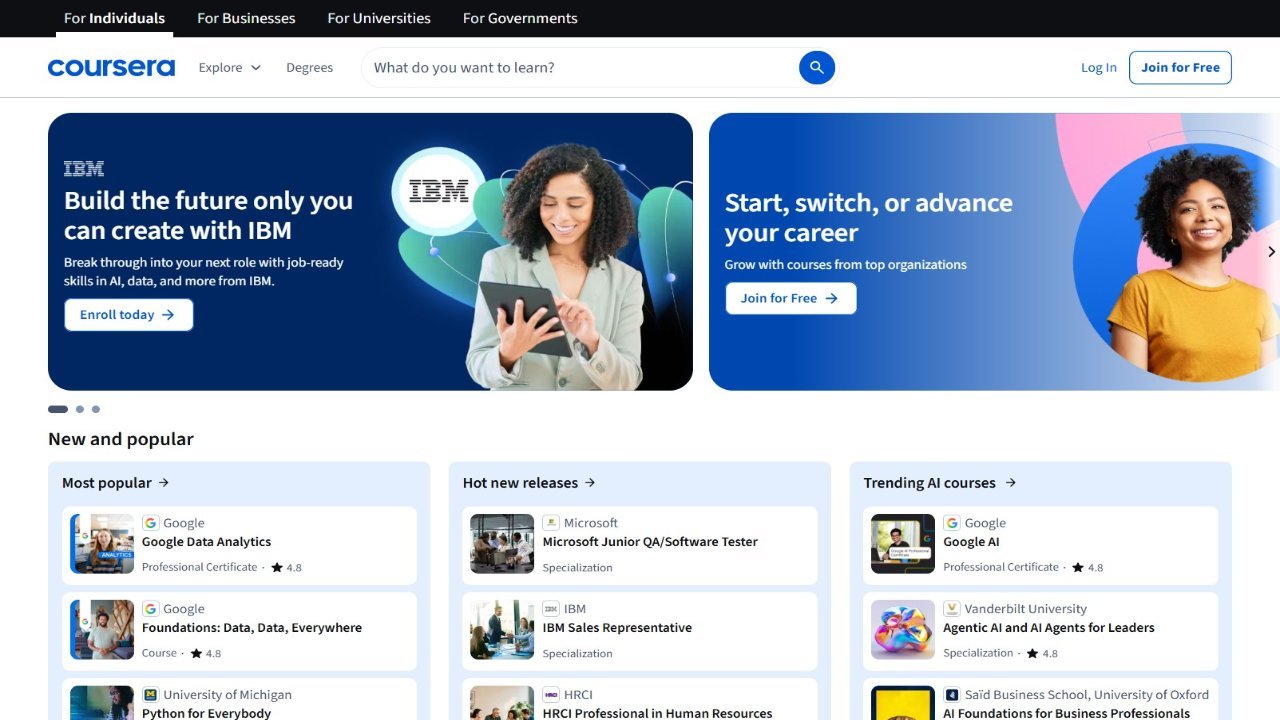
Task: Click the star rating on Foundations card
Action: [206, 653]
